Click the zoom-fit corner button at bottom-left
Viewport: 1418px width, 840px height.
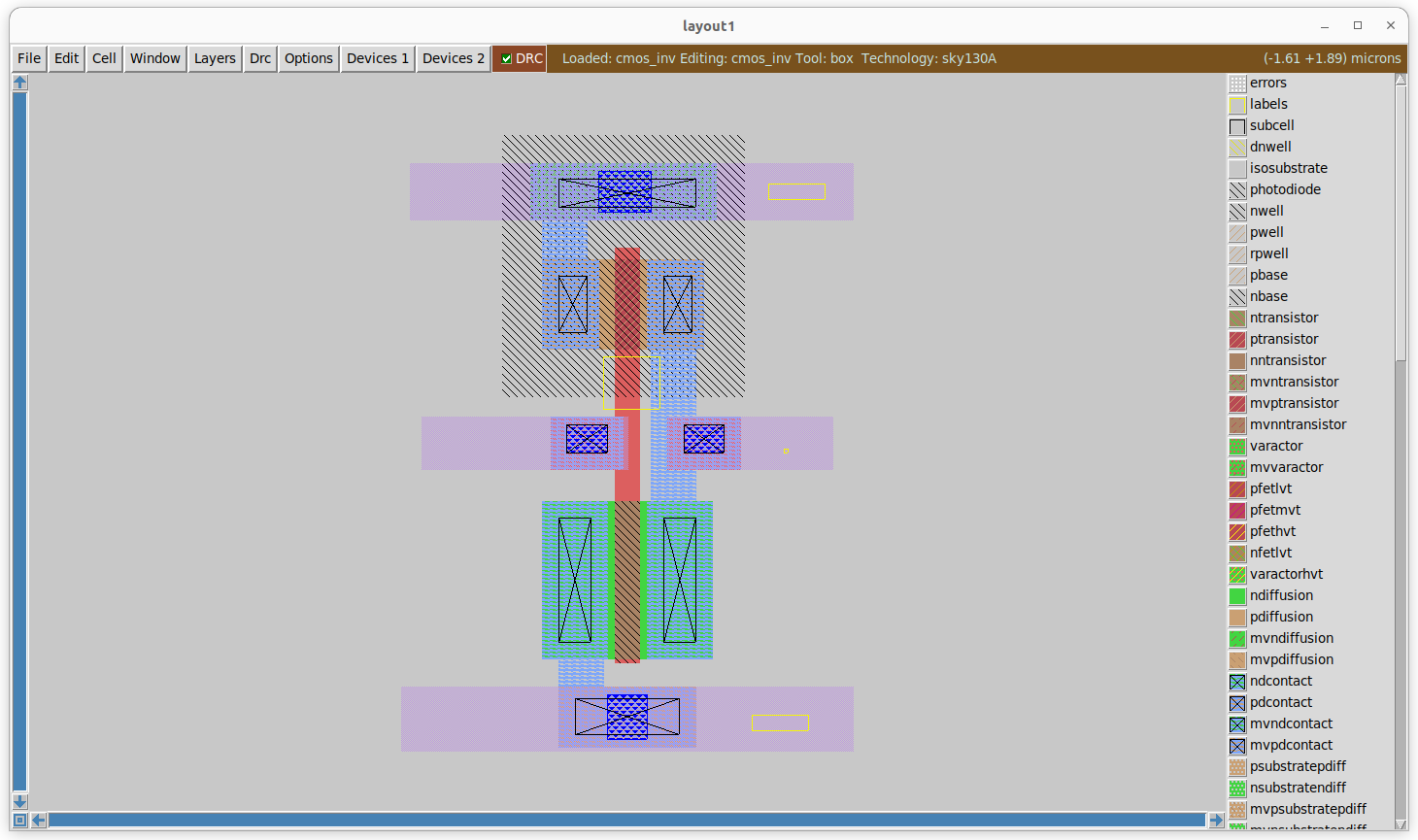[x=19, y=821]
